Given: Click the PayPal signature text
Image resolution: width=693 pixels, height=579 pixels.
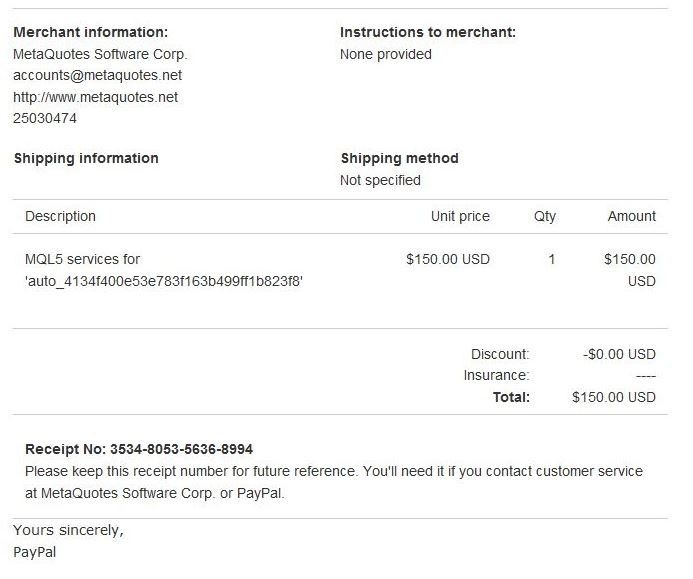Looking at the screenshot, I should click(x=35, y=551).
